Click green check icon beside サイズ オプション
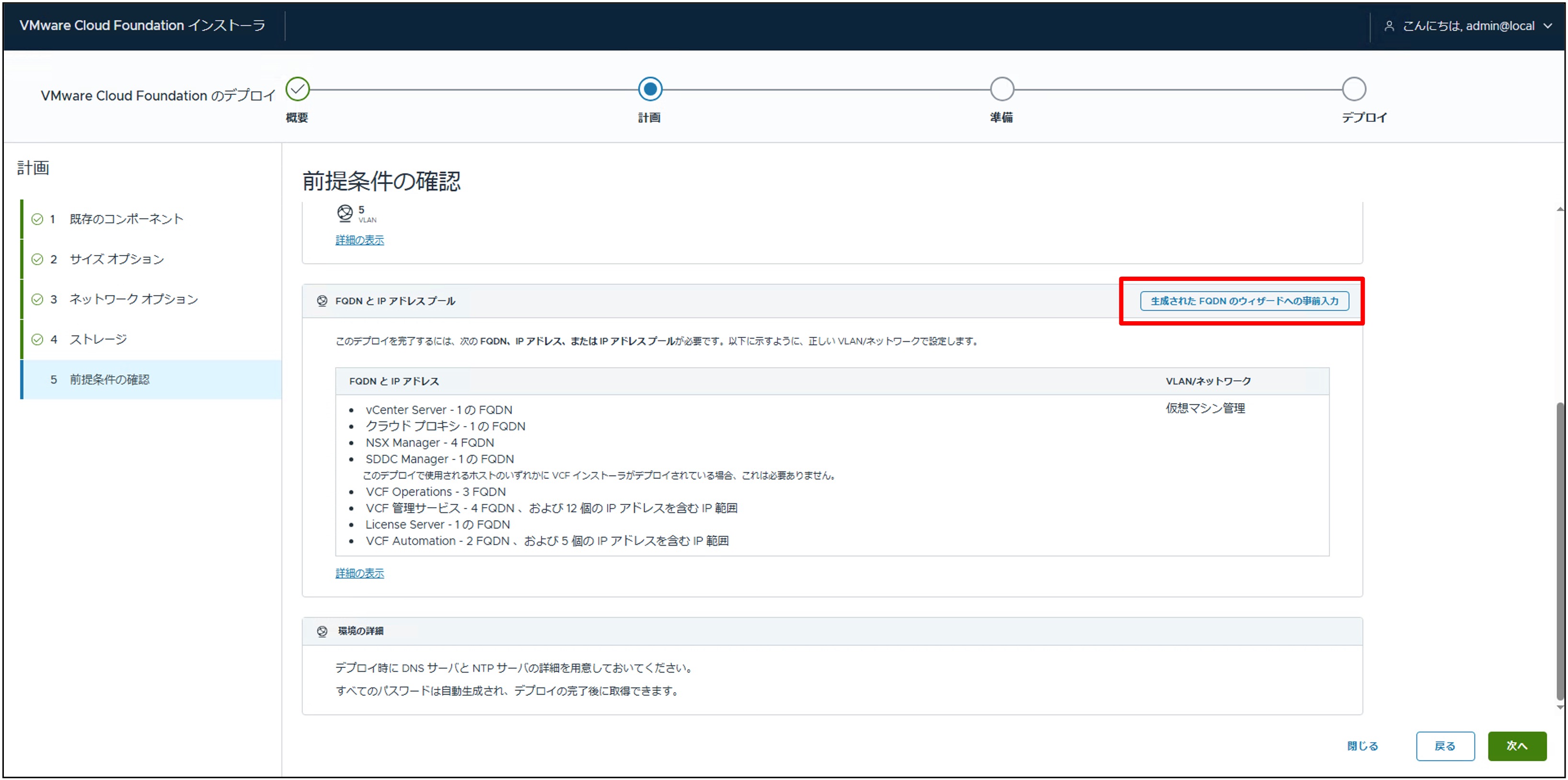 [37, 259]
